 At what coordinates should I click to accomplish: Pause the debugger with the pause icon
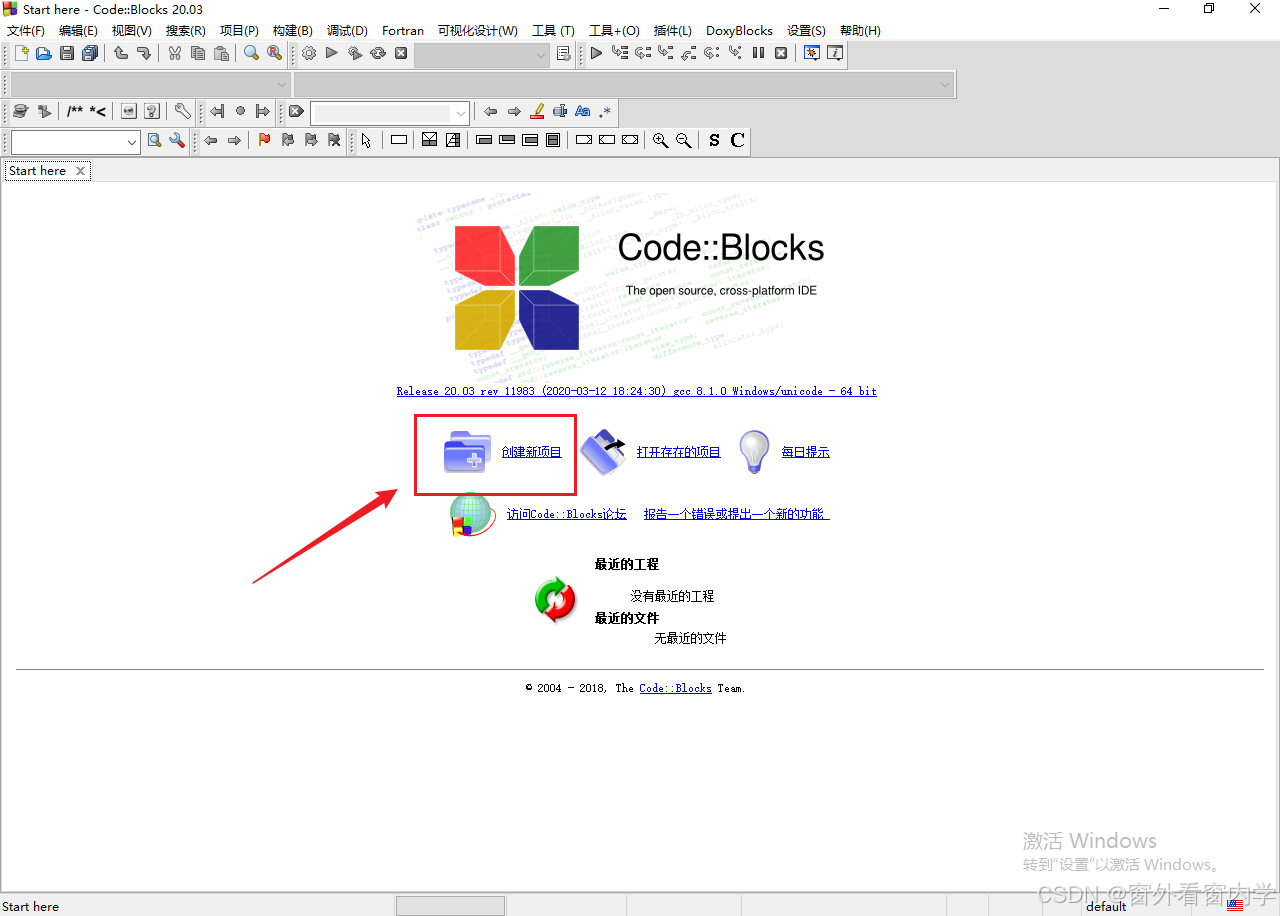tap(758, 54)
